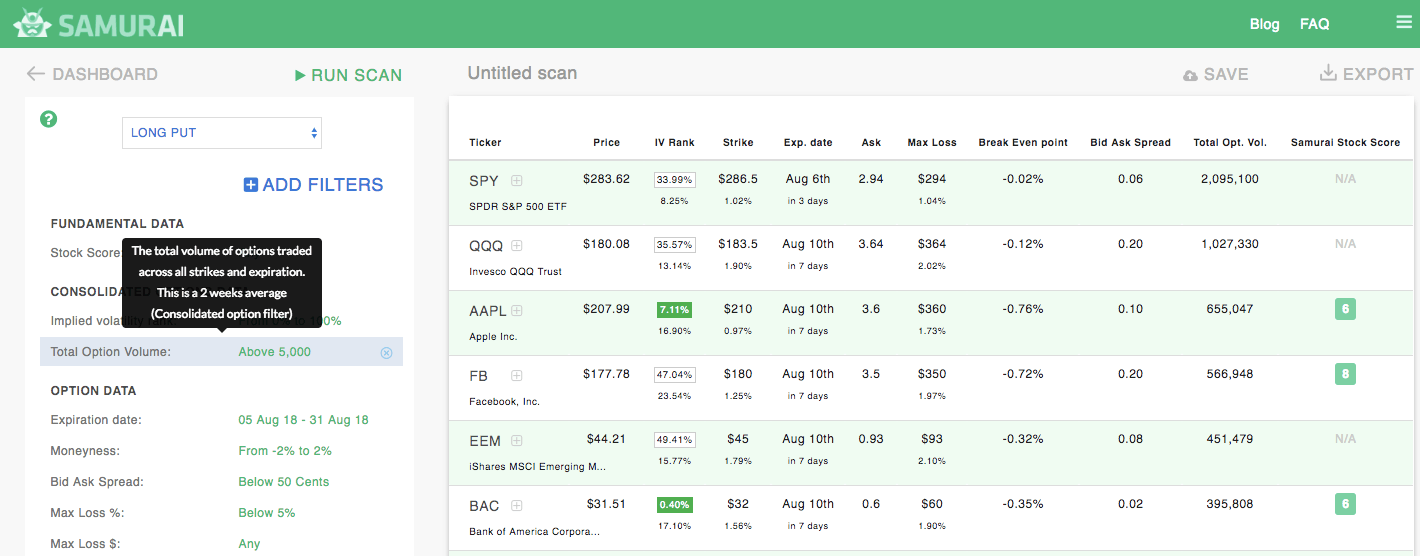Edit Bid Ask Spread Below 50 Cents

283,482
